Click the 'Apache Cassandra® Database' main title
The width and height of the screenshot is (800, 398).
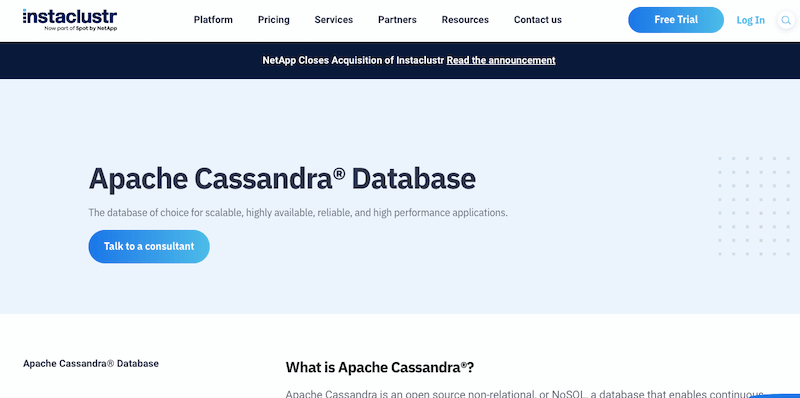pyautogui.click(x=282, y=179)
